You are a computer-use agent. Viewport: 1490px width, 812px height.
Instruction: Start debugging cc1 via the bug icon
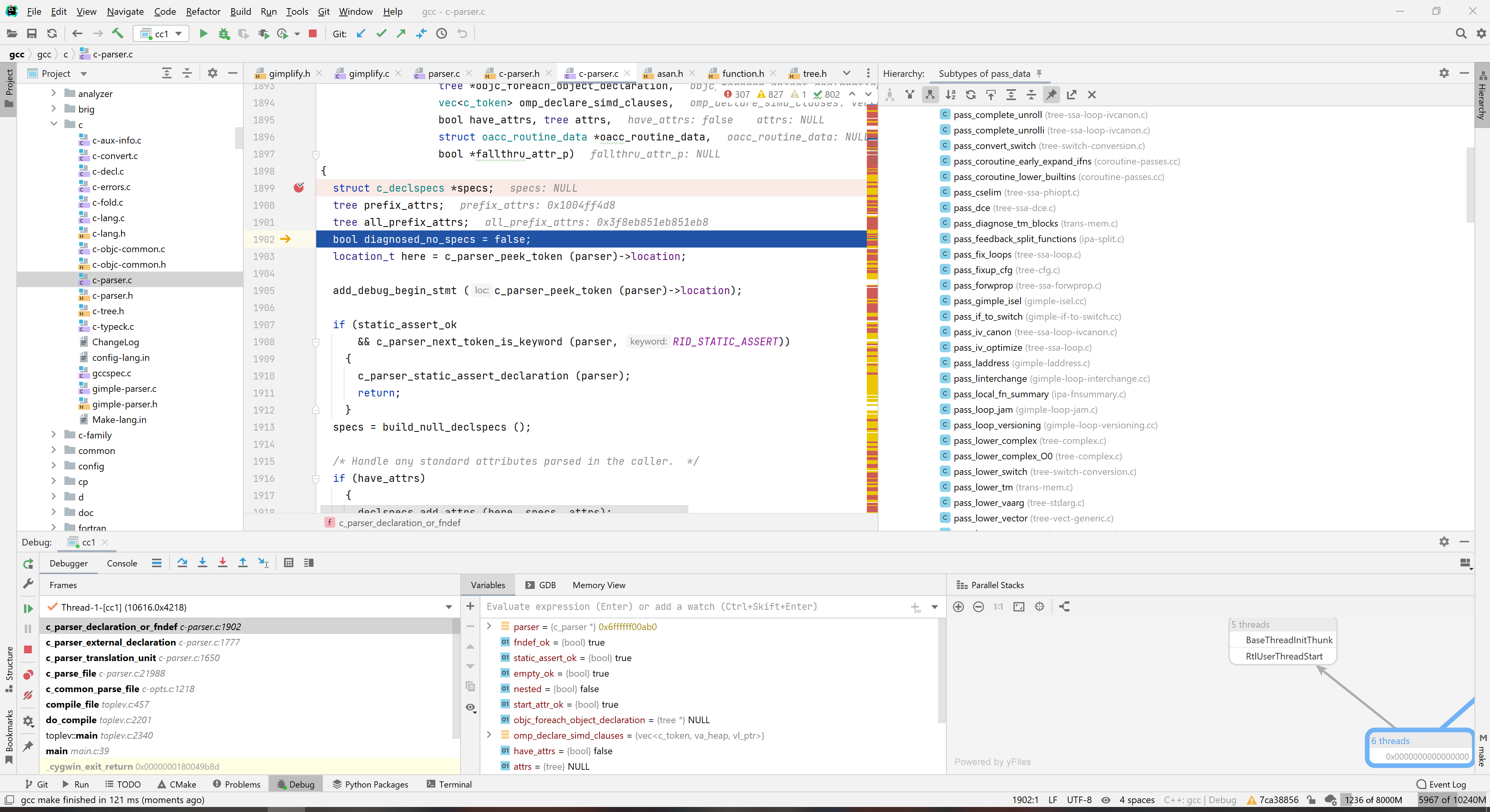click(x=224, y=33)
